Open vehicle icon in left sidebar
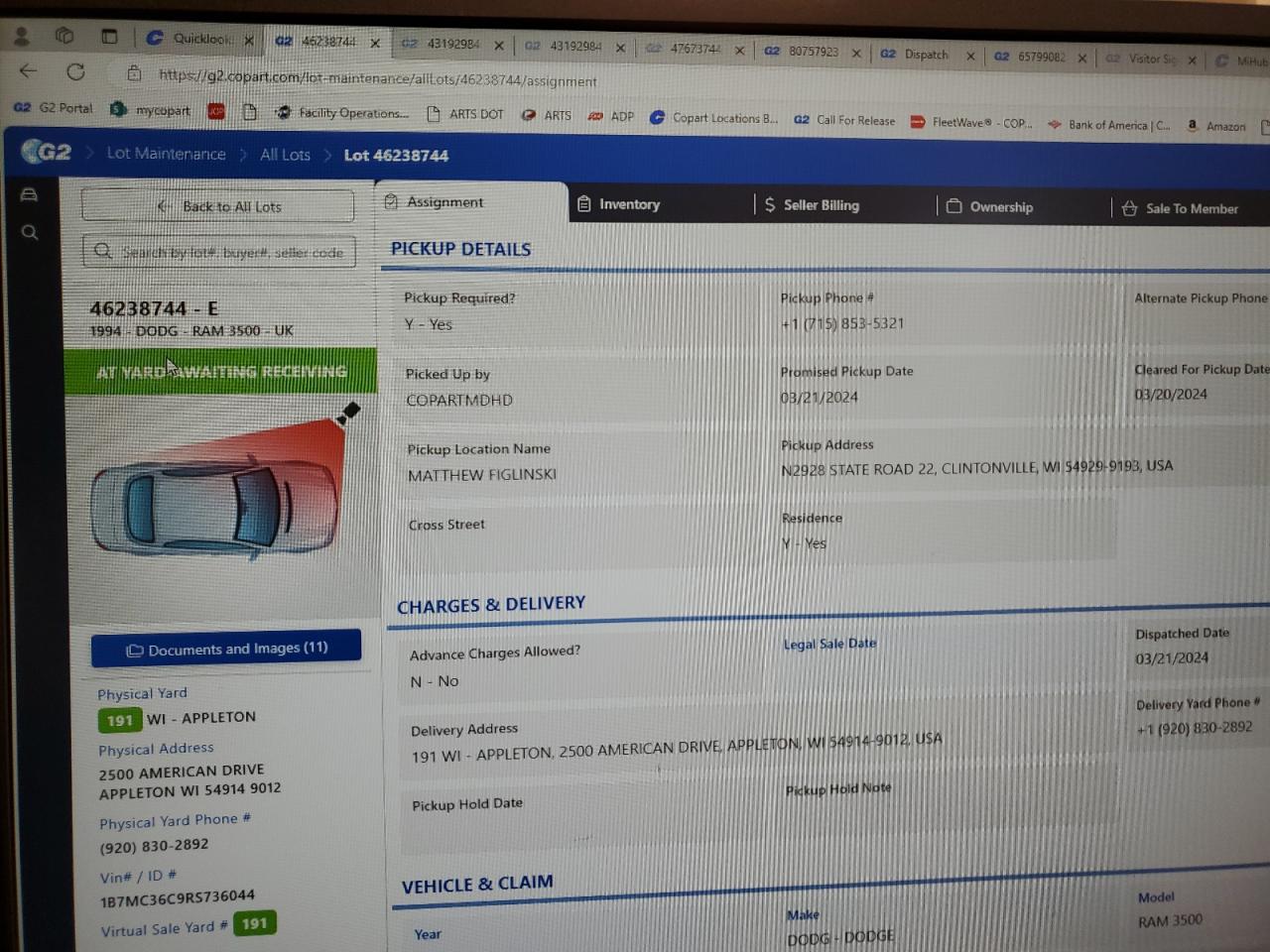Screen dimensions: 1270x952 tap(30, 194)
